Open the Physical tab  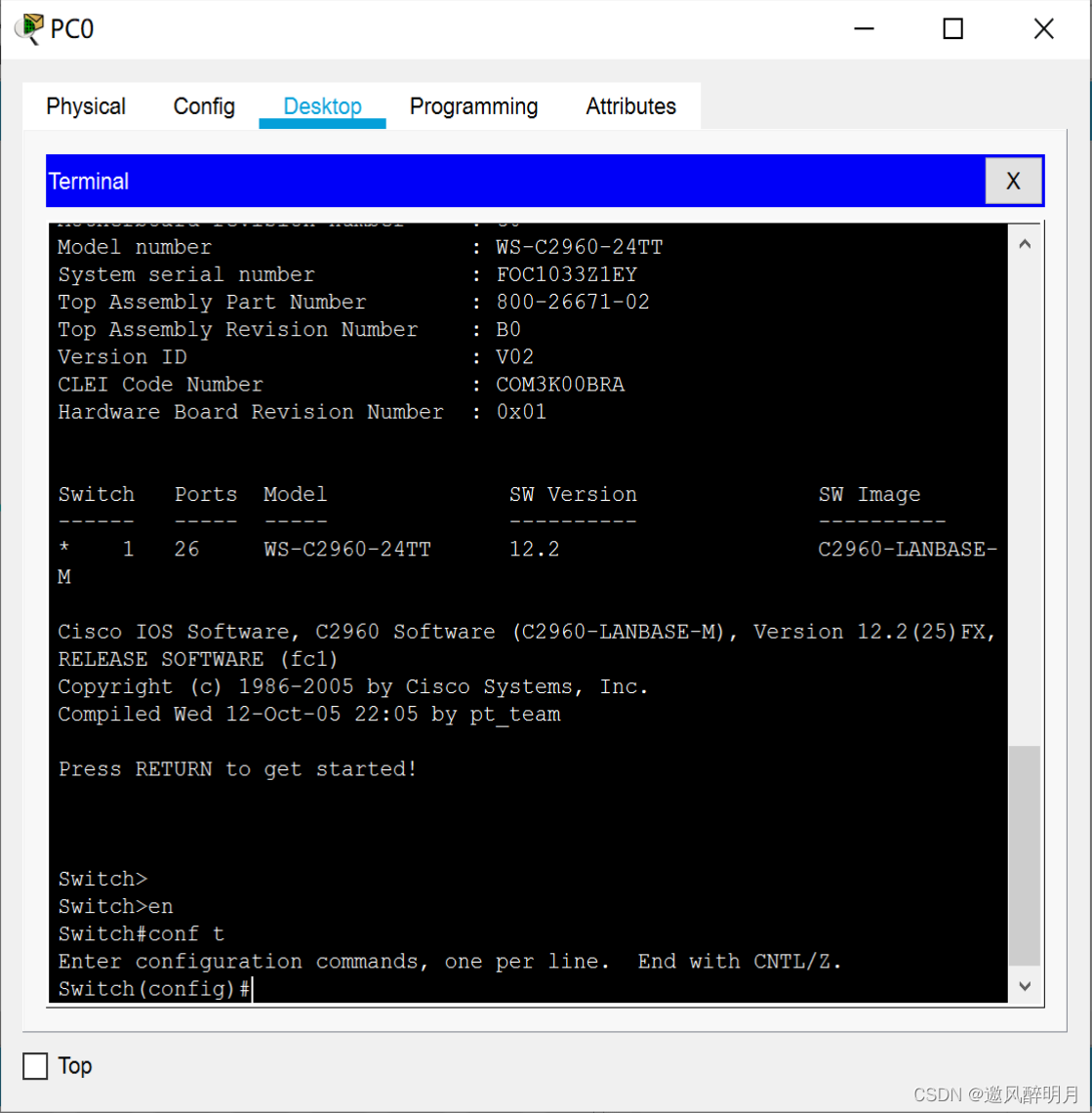(x=86, y=106)
